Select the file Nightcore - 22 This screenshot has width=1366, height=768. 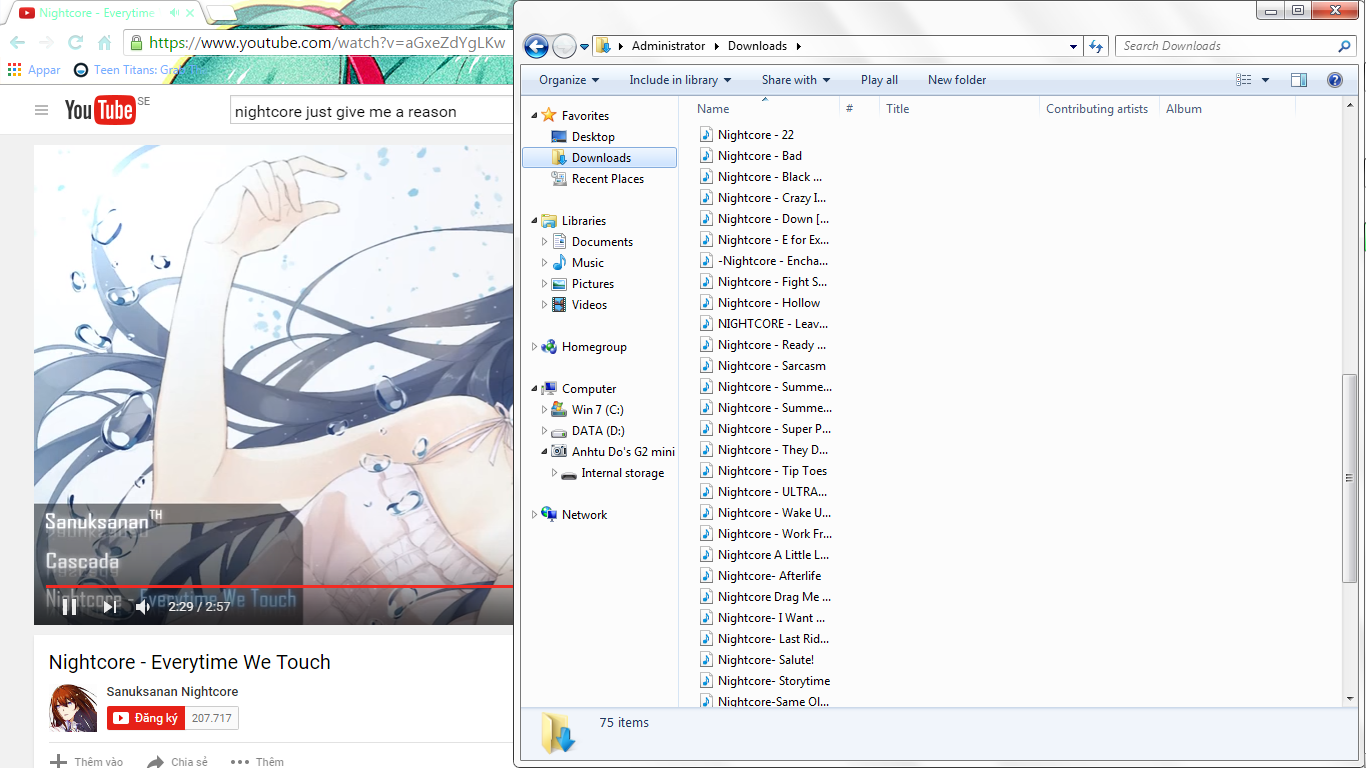click(x=756, y=135)
